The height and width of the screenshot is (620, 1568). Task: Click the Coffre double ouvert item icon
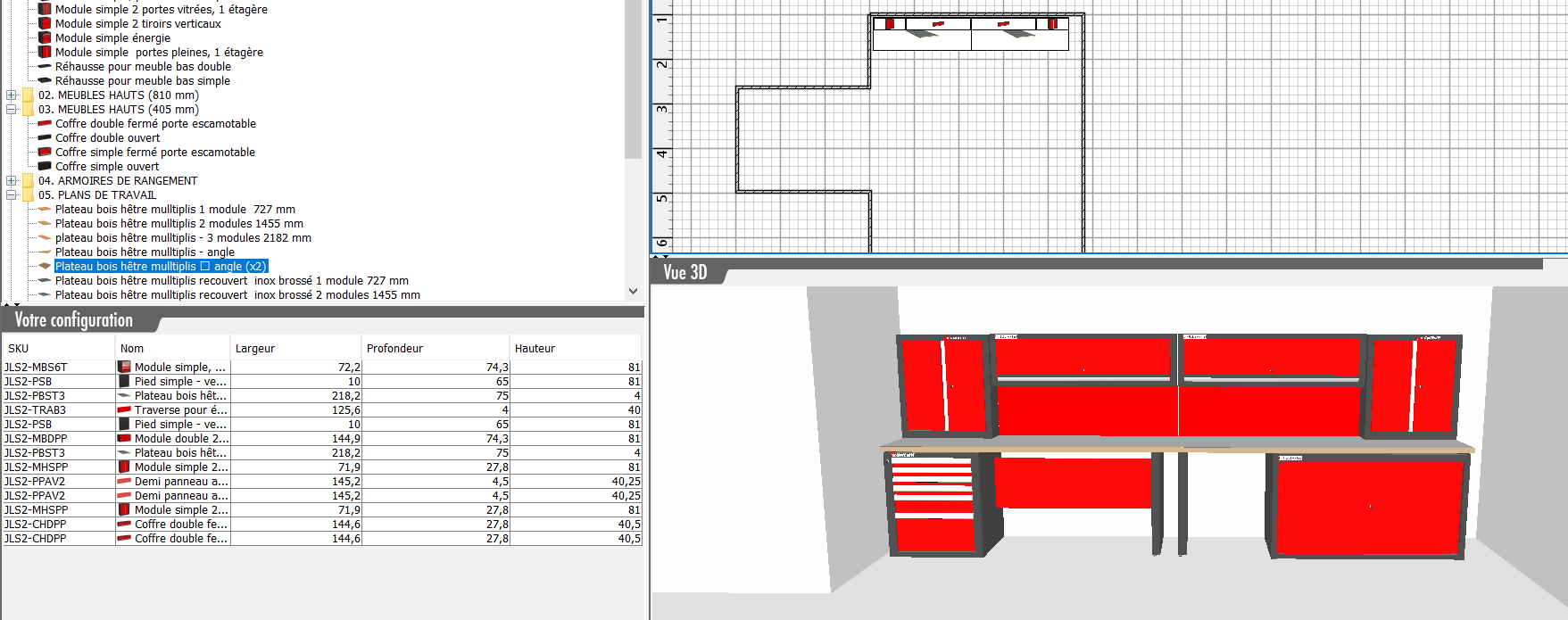(45, 137)
